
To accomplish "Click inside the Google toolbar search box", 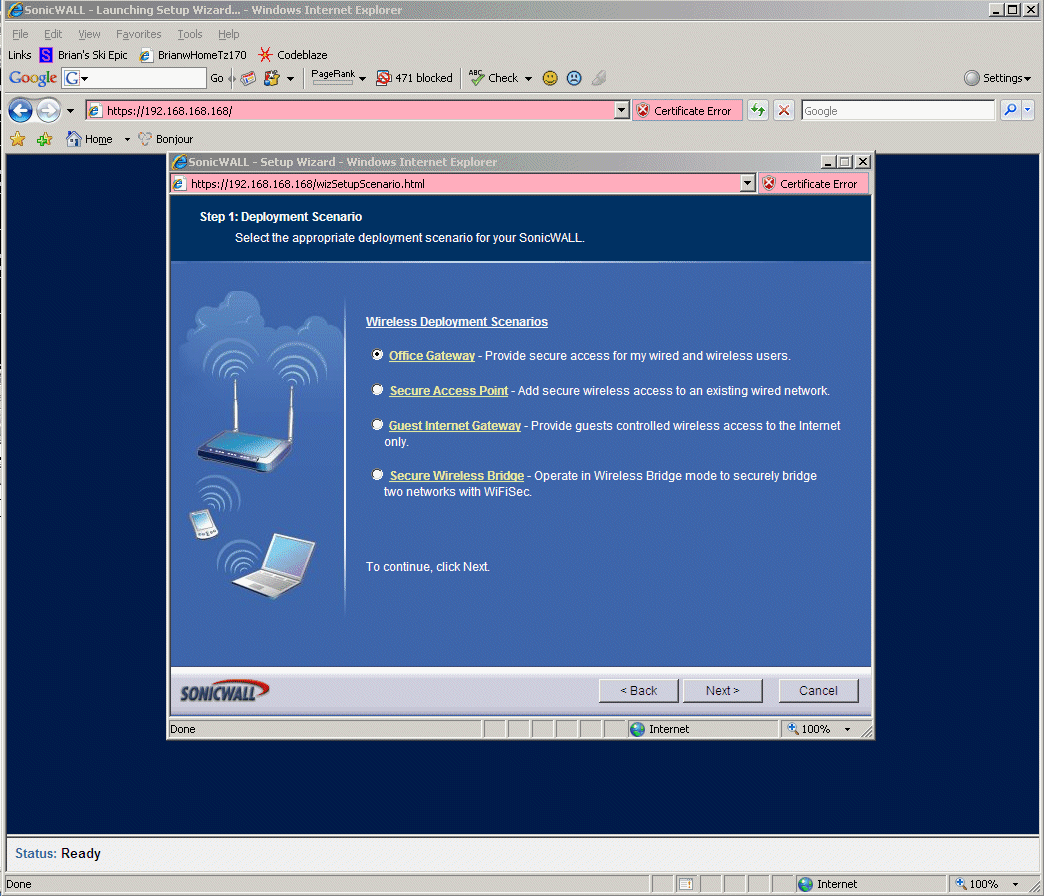I will (x=146, y=78).
